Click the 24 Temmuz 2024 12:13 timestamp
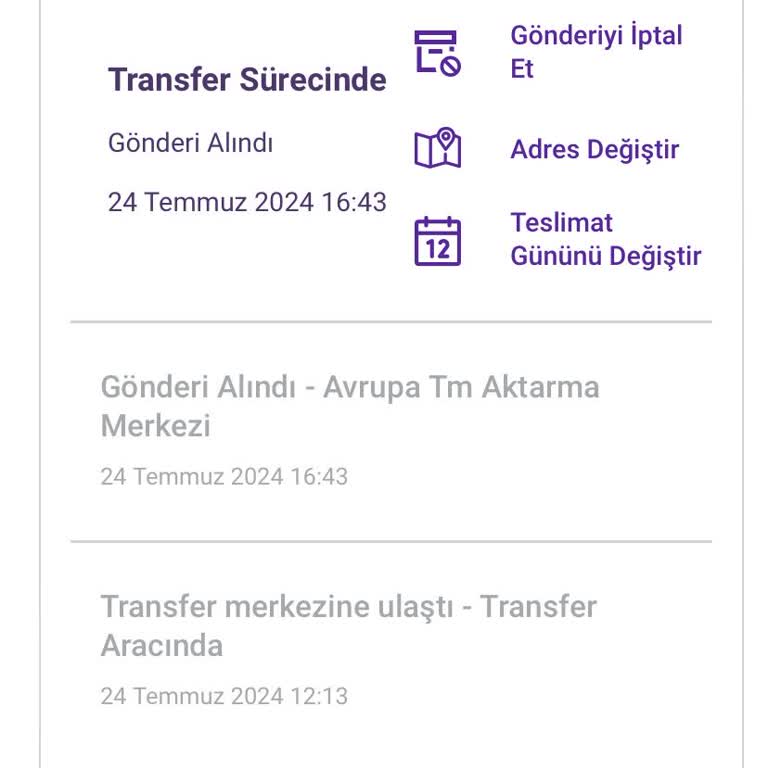This screenshot has width=768, height=768. pyautogui.click(x=224, y=697)
